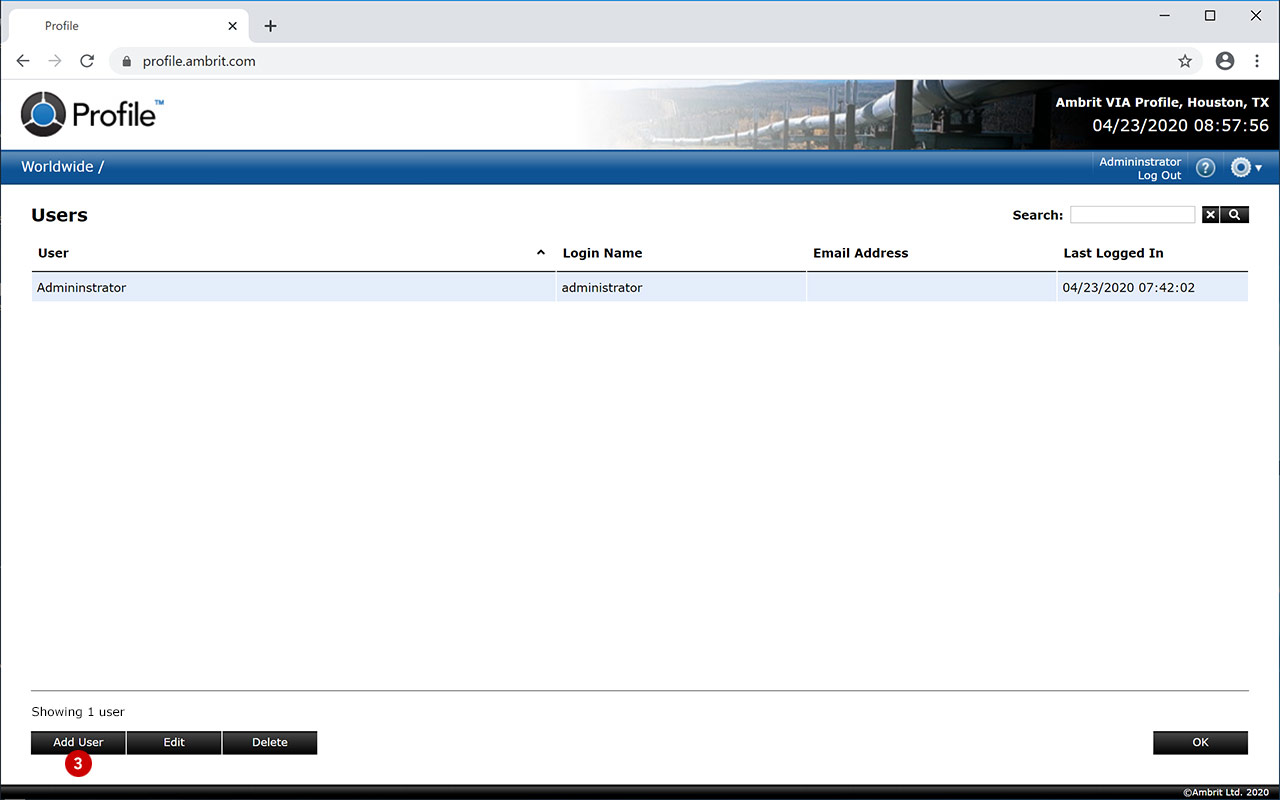The height and width of the screenshot is (800, 1280).
Task: Click the Edit button
Action: [174, 742]
